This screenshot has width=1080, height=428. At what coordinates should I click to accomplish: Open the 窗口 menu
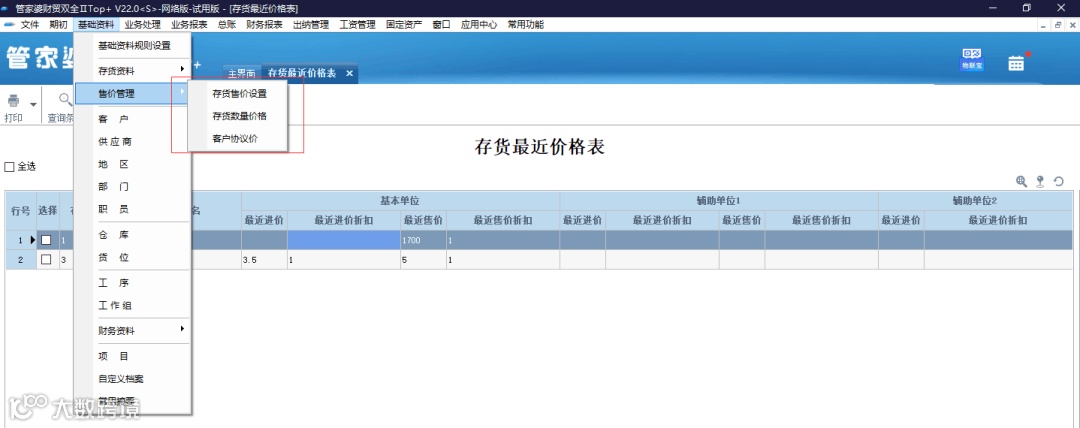pyautogui.click(x=442, y=25)
